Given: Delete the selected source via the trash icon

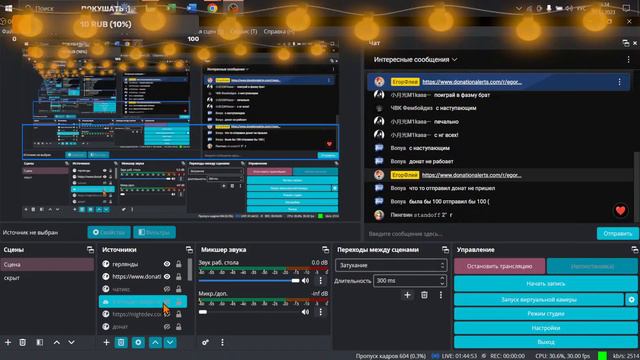Looking at the screenshot, I should point(121,342).
